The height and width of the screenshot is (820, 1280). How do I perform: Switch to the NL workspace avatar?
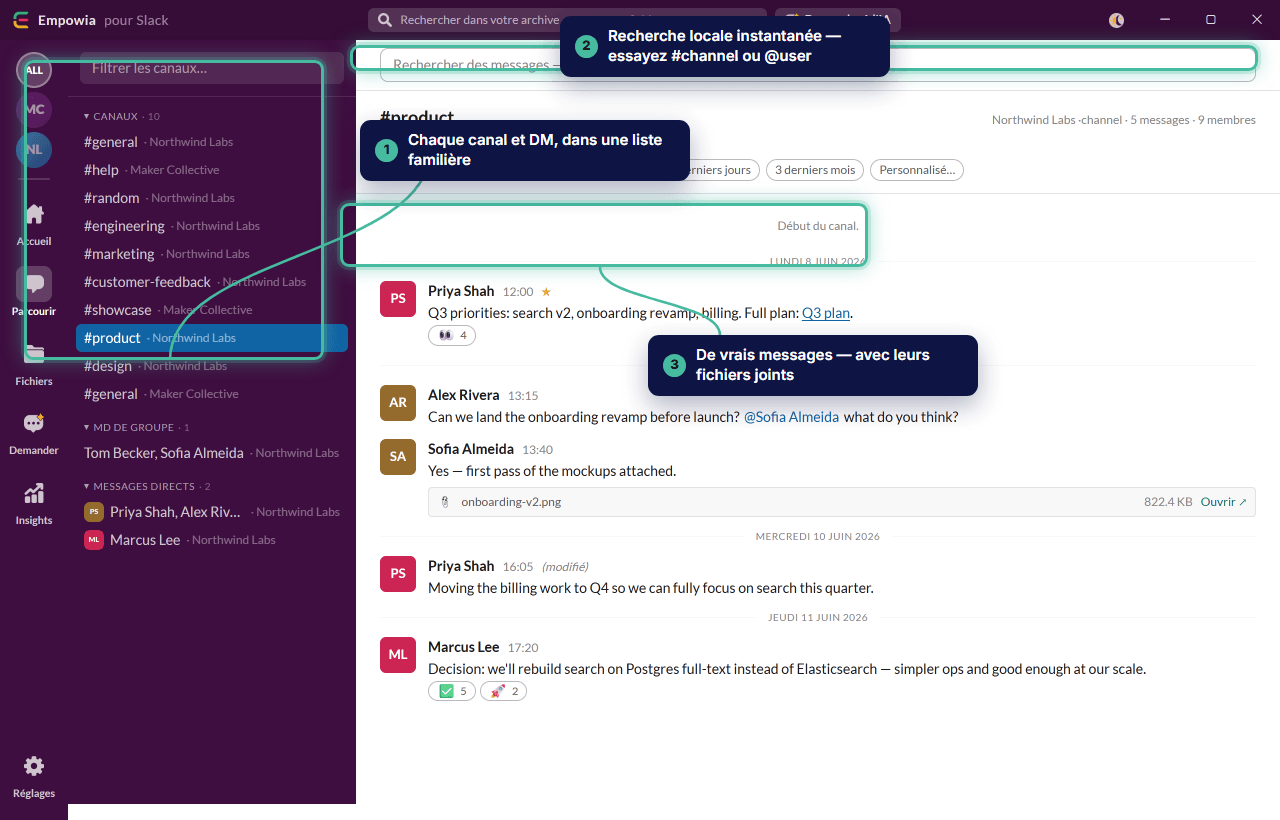pyautogui.click(x=34, y=149)
